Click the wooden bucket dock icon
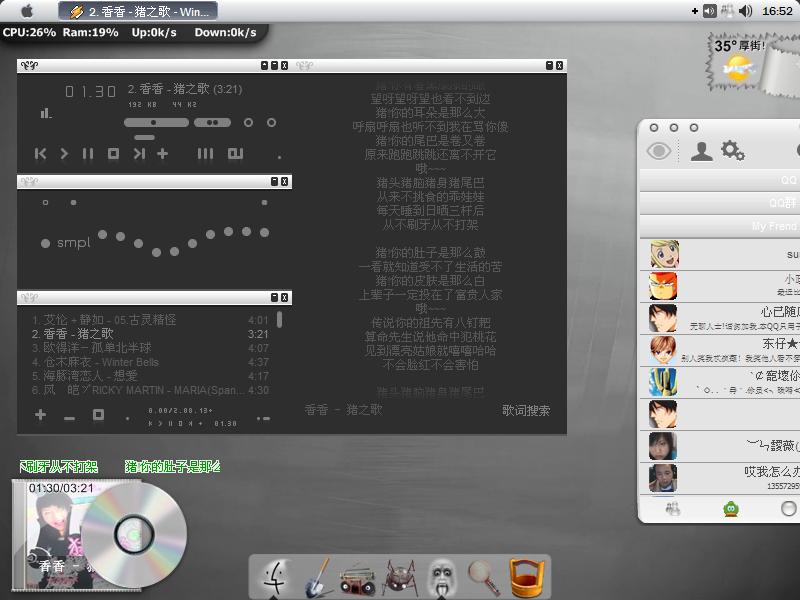Screen dimensions: 800x600 pyautogui.click(x=527, y=578)
